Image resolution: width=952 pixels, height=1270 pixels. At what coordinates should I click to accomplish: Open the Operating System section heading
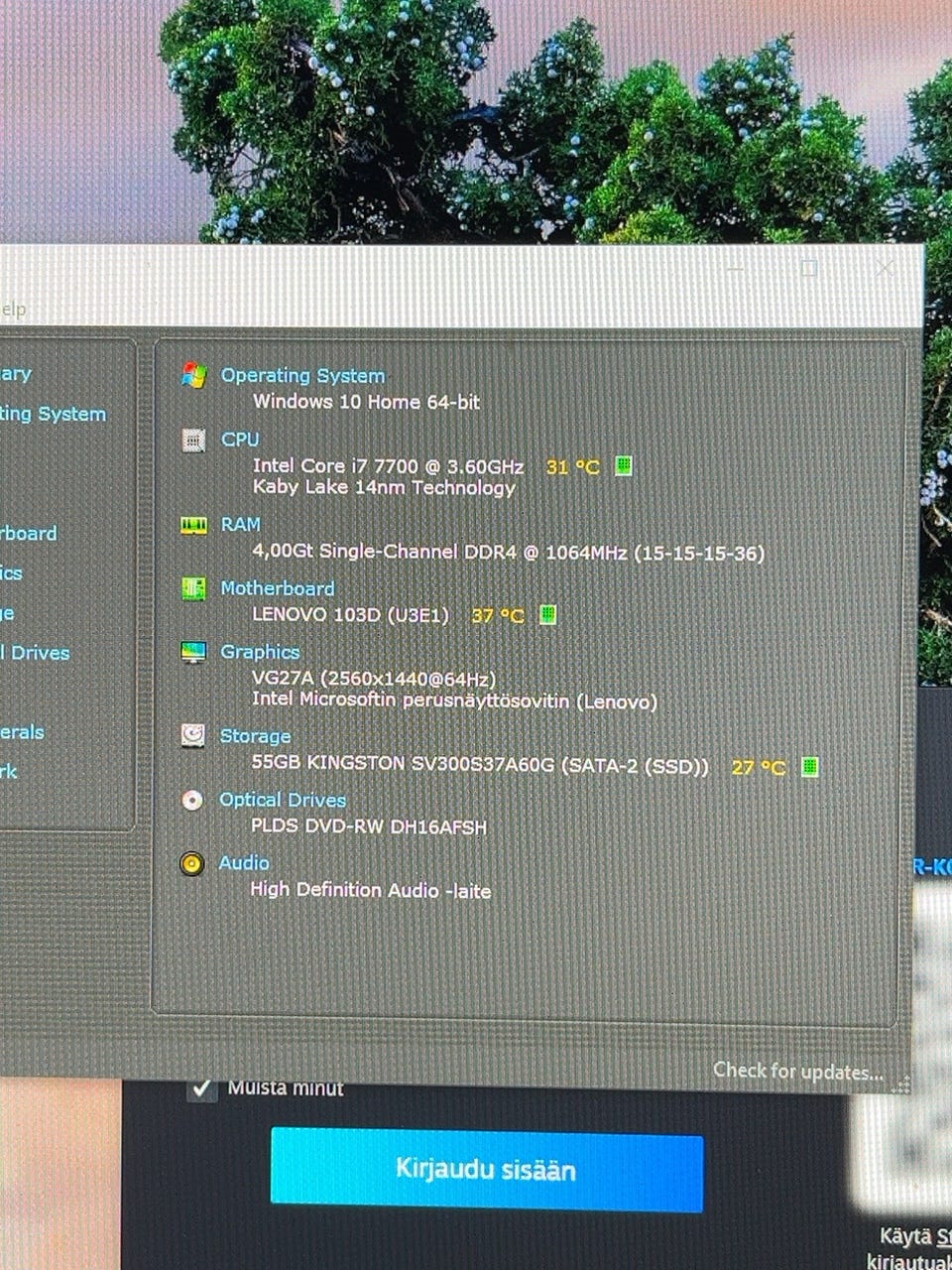tap(302, 375)
